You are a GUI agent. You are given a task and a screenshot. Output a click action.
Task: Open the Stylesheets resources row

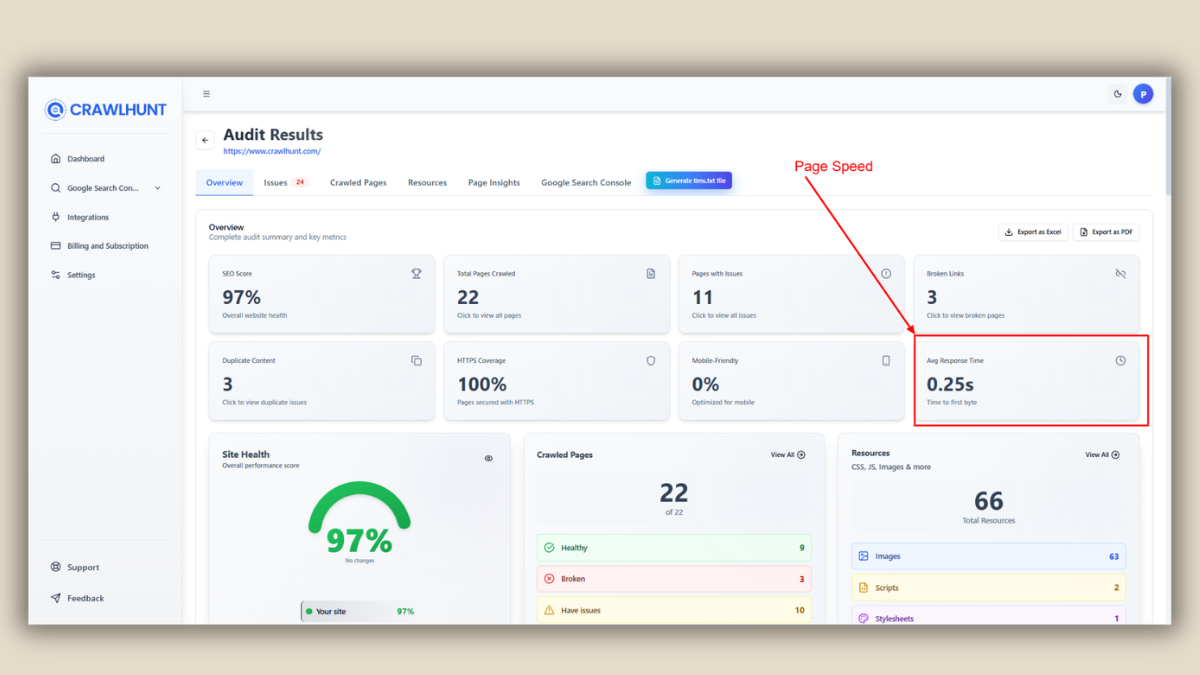click(989, 618)
